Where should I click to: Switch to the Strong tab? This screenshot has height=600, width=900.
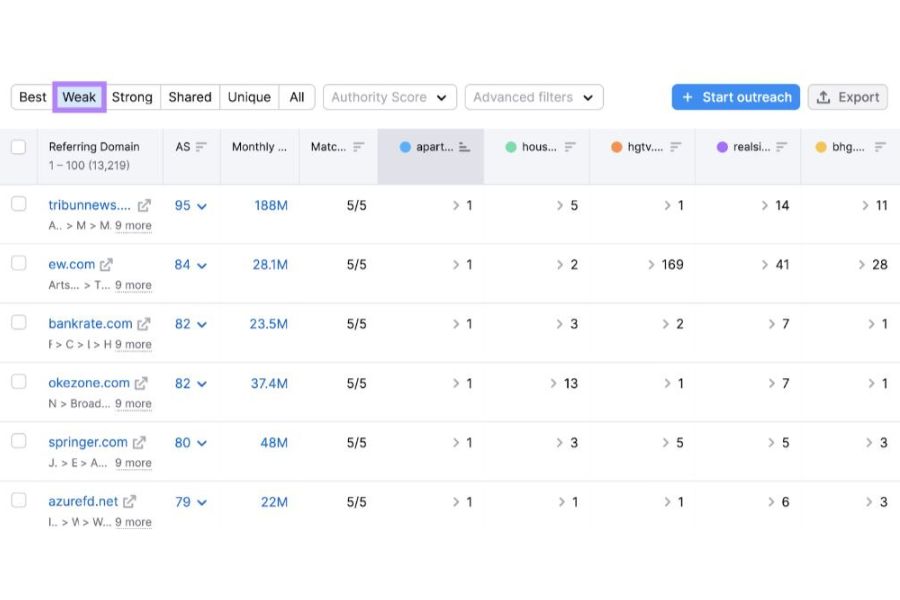click(x=132, y=97)
